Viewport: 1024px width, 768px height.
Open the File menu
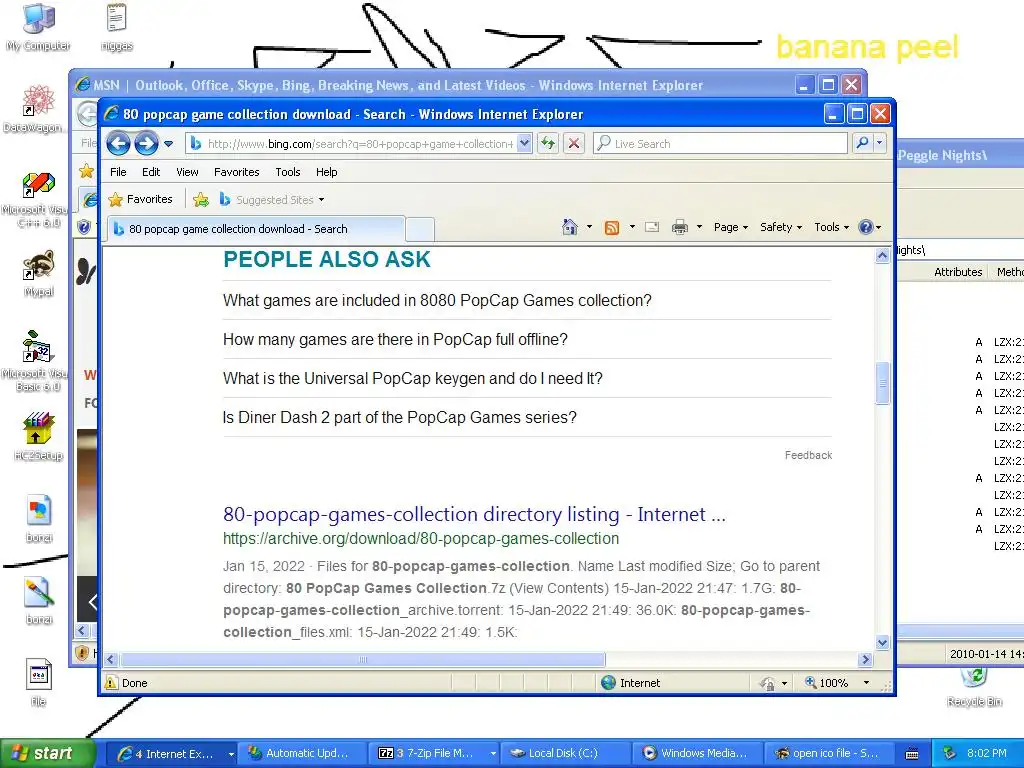pos(118,172)
